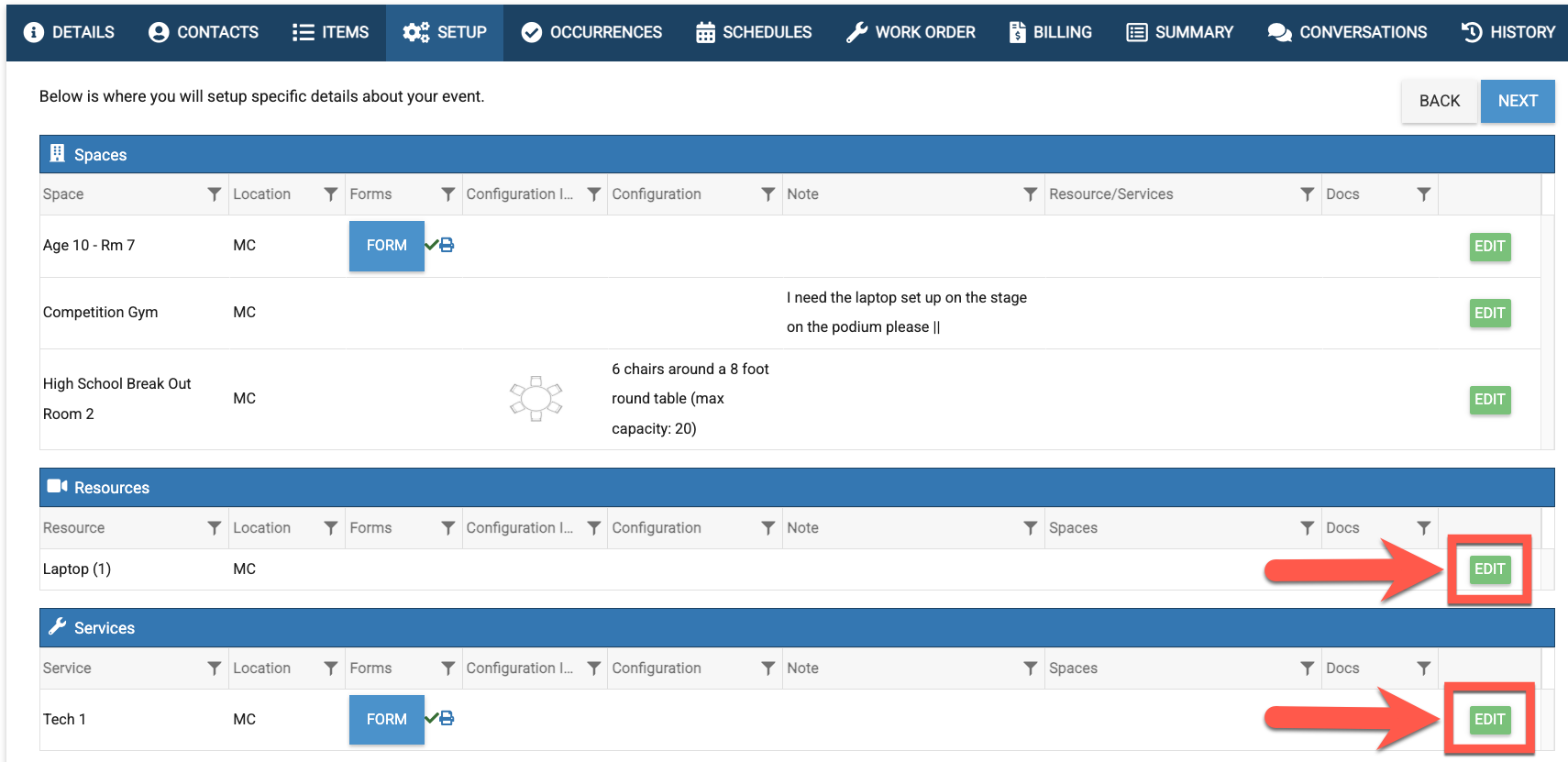Open the FORM for Age 10 - Rm 7
Image resolution: width=1568 pixels, height=762 pixels.
(x=387, y=246)
